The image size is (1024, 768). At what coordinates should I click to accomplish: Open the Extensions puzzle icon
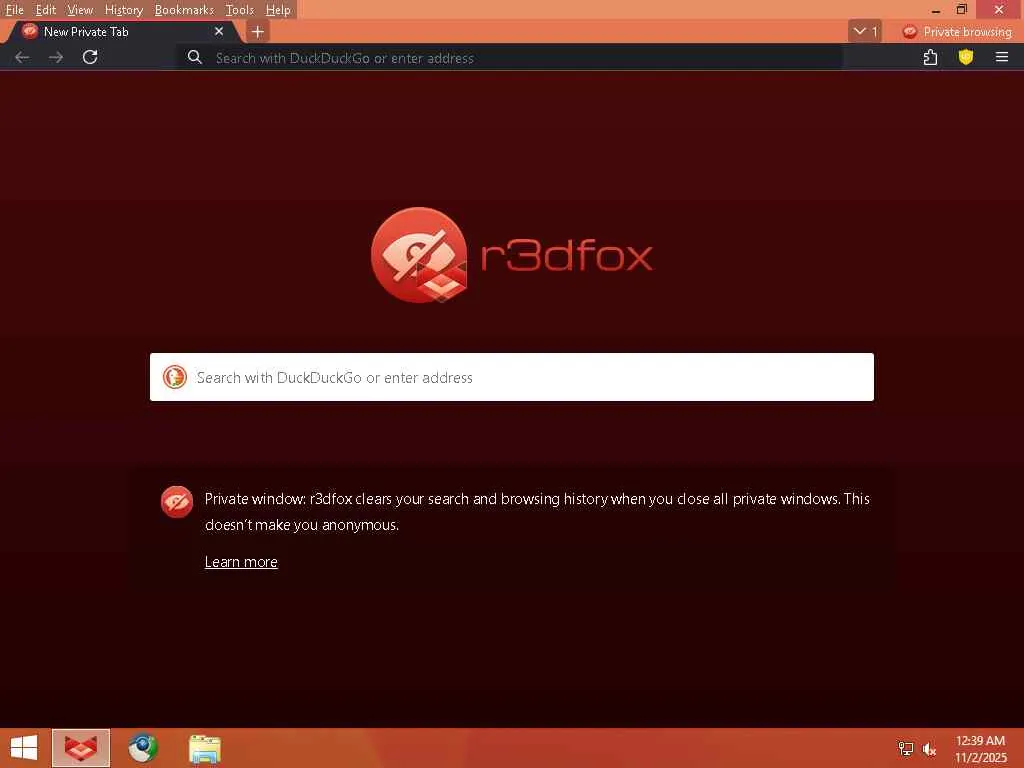931,57
